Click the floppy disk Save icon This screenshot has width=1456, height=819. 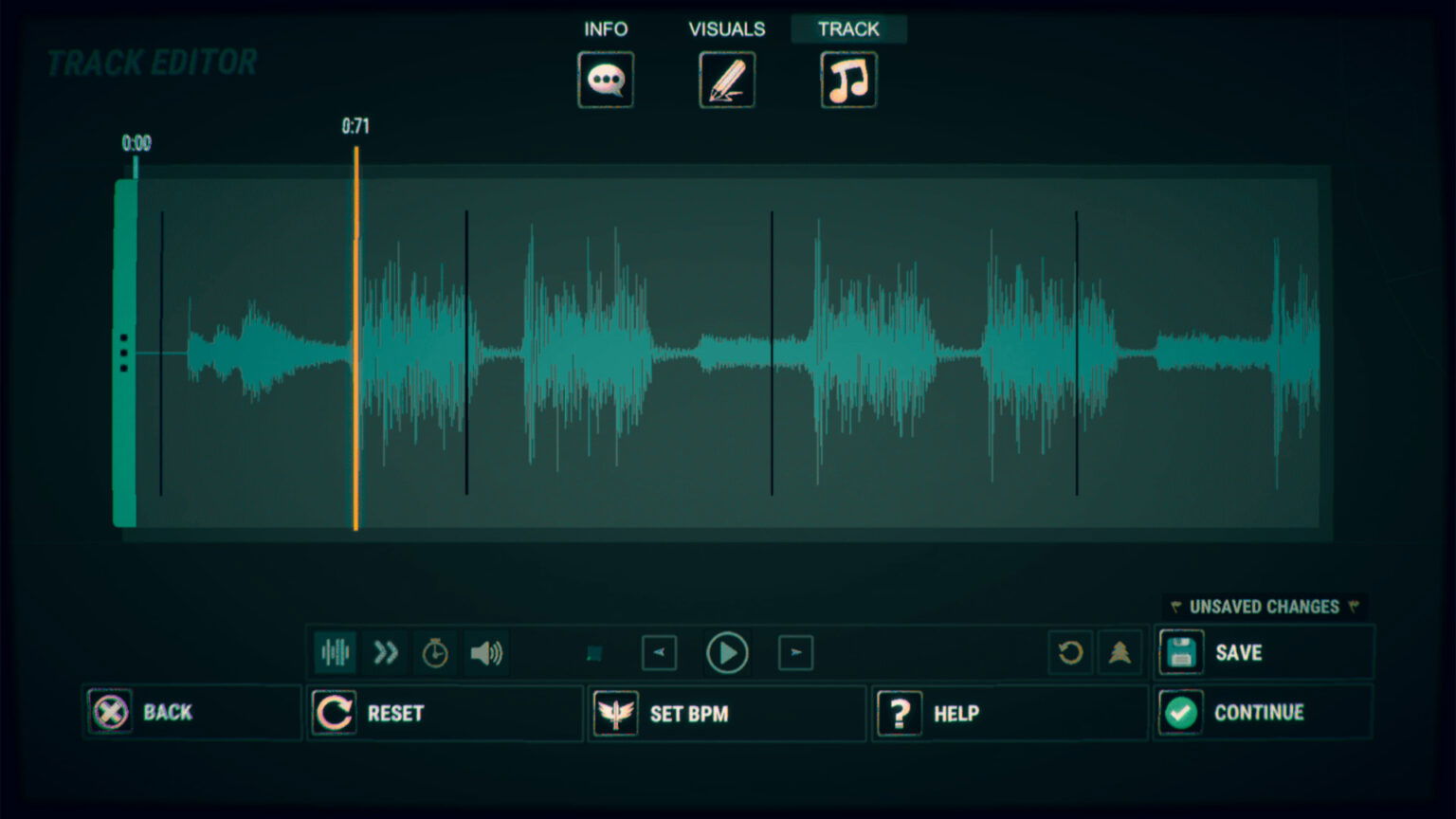[x=1180, y=652]
